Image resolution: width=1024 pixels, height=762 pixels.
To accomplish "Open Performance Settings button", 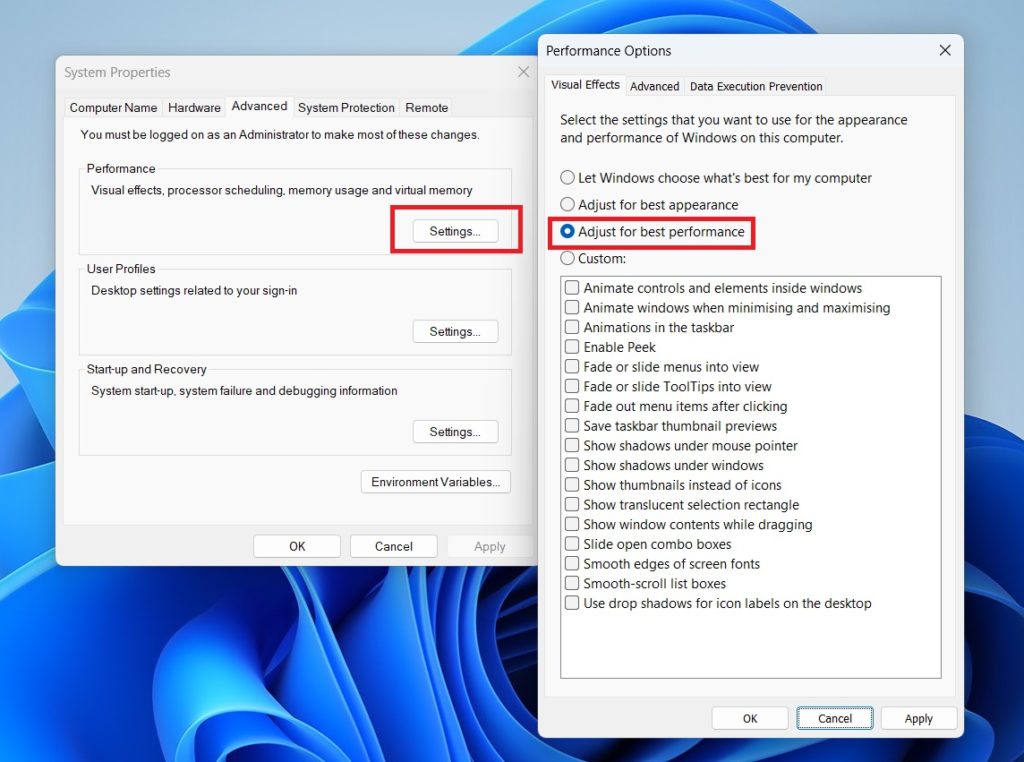I will coord(455,231).
